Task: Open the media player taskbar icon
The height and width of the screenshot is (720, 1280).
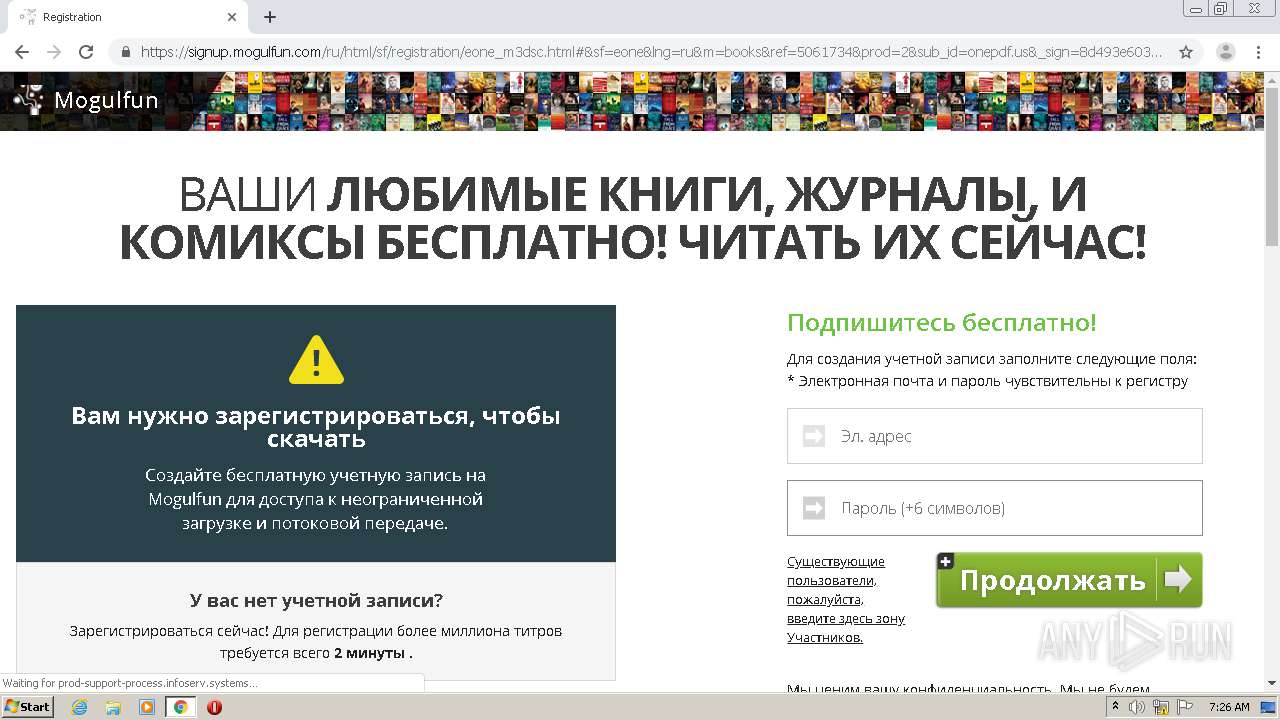Action: point(147,707)
